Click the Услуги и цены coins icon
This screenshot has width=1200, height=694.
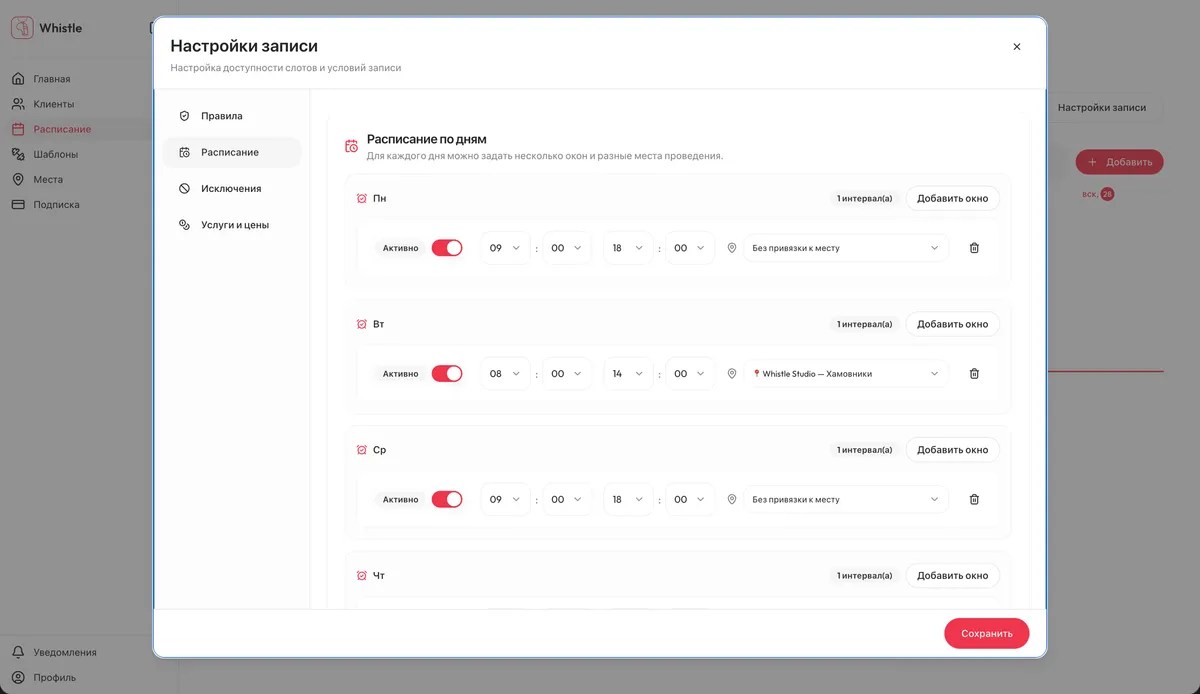(184, 225)
